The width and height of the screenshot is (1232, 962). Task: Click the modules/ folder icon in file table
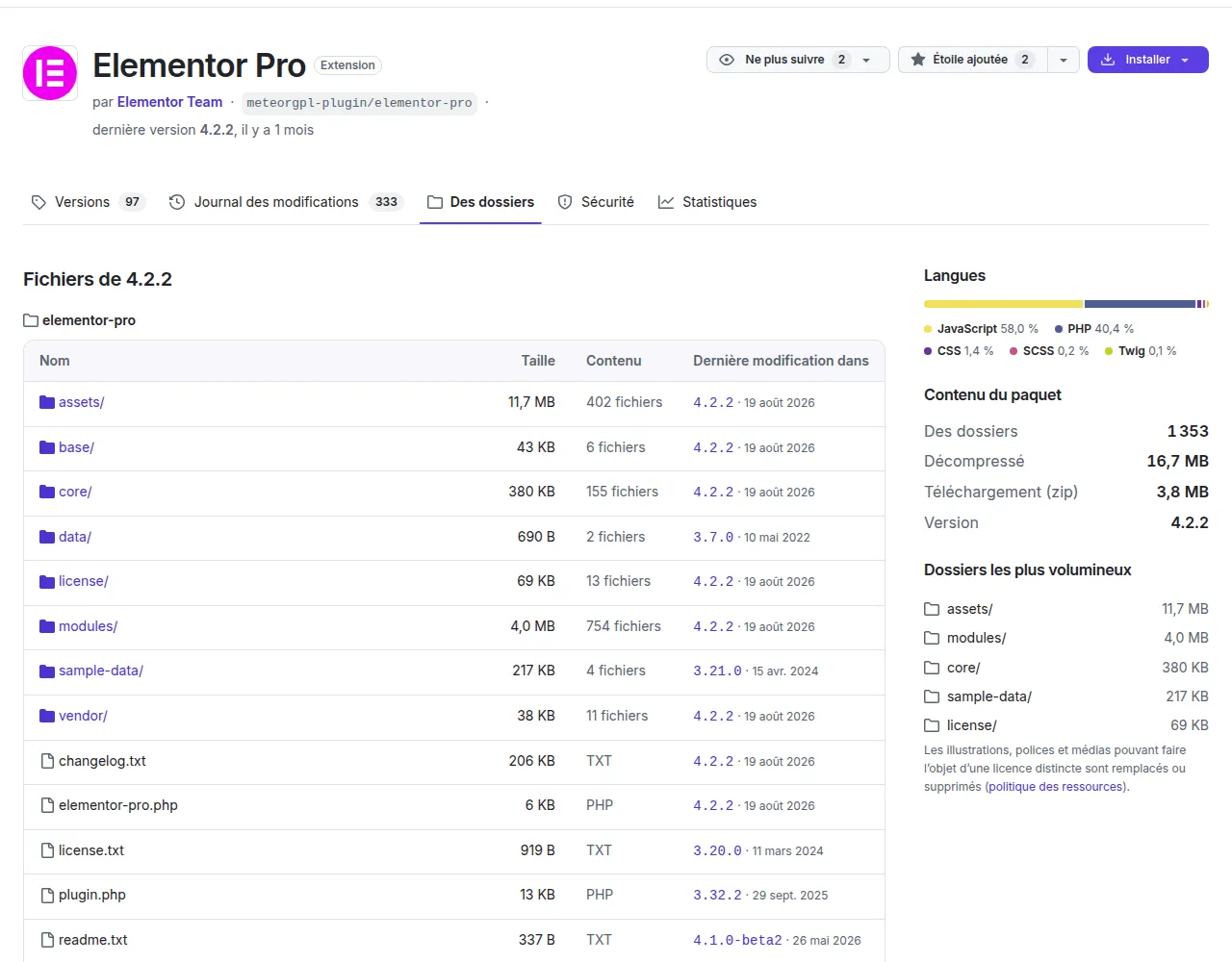[x=47, y=626]
